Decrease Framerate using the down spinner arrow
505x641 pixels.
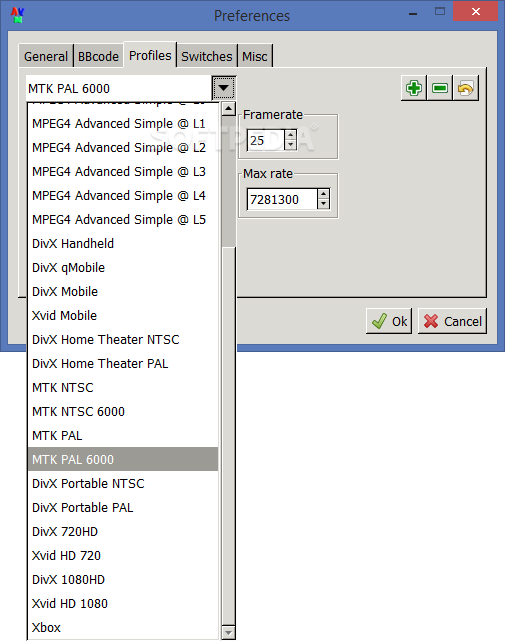point(290,145)
